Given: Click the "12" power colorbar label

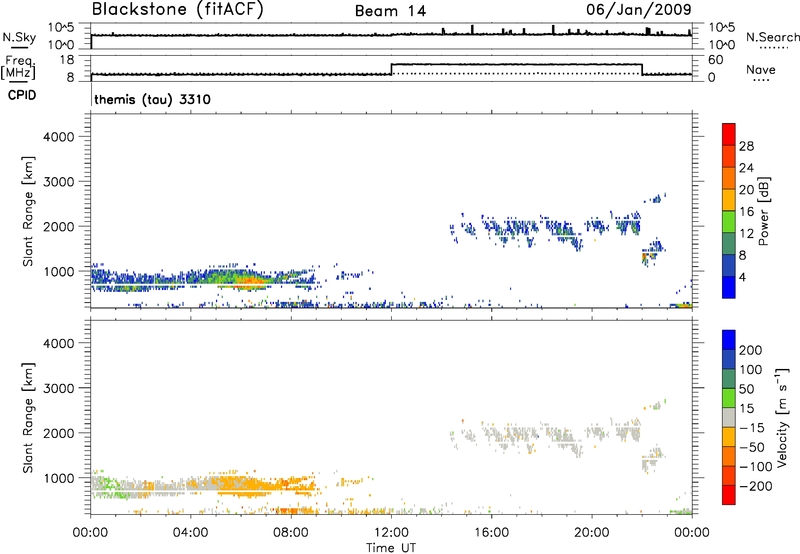Looking at the screenshot, I should pyautogui.click(x=746, y=234).
